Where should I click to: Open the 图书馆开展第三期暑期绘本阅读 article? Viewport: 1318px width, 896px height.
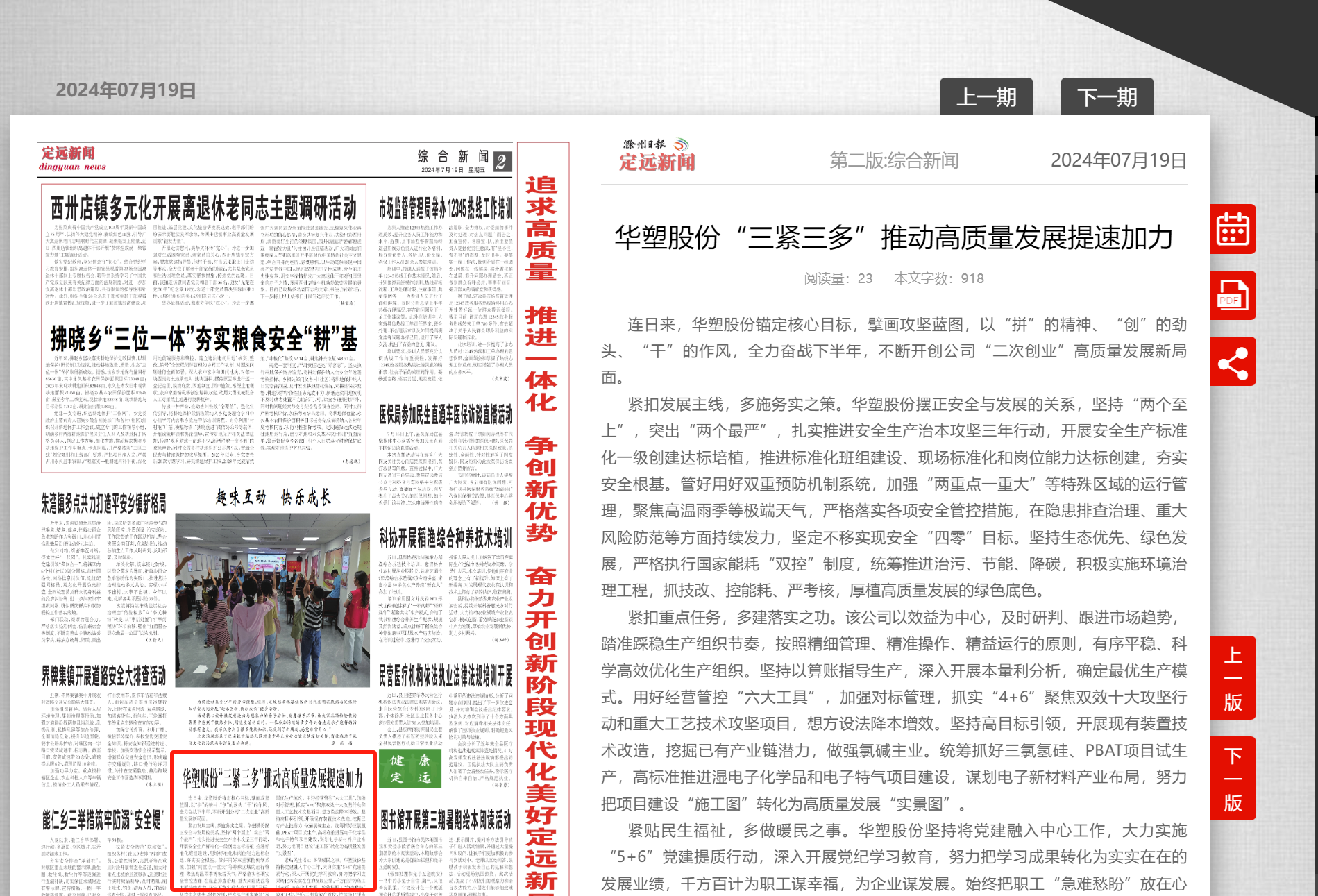tap(445, 820)
